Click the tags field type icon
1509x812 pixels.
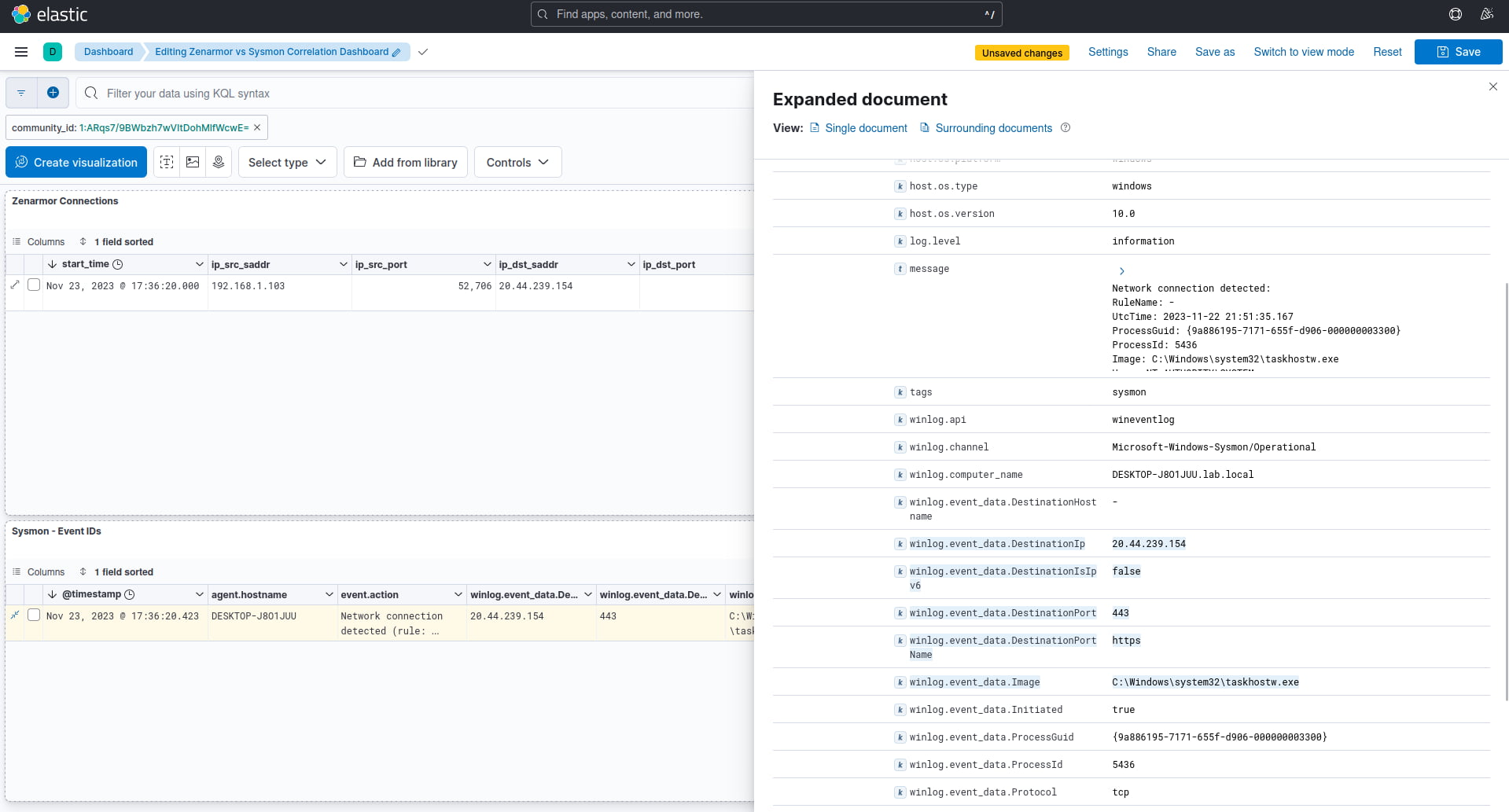pos(900,392)
